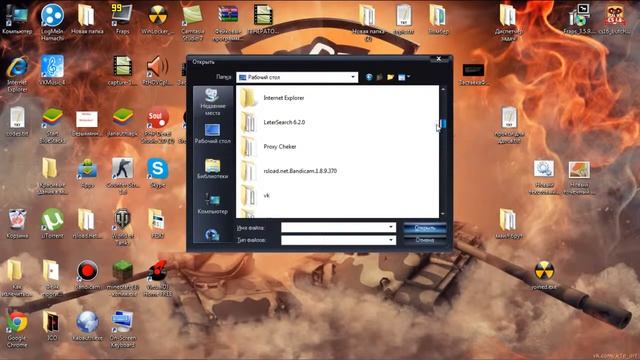This screenshot has width=640, height=360.
Task: Select the Start BlueStacks shortcut
Action: pyautogui.click(x=52, y=125)
